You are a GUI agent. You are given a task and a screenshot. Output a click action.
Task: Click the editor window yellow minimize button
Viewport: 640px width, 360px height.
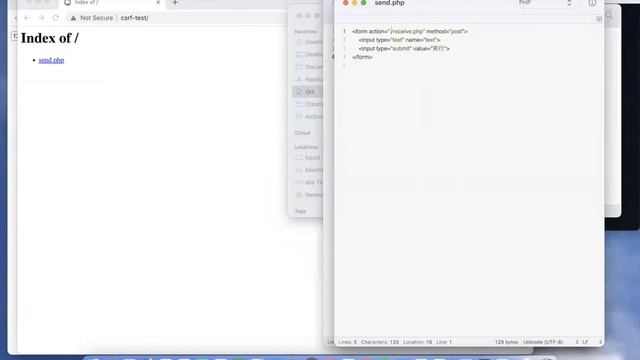tap(354, 2)
